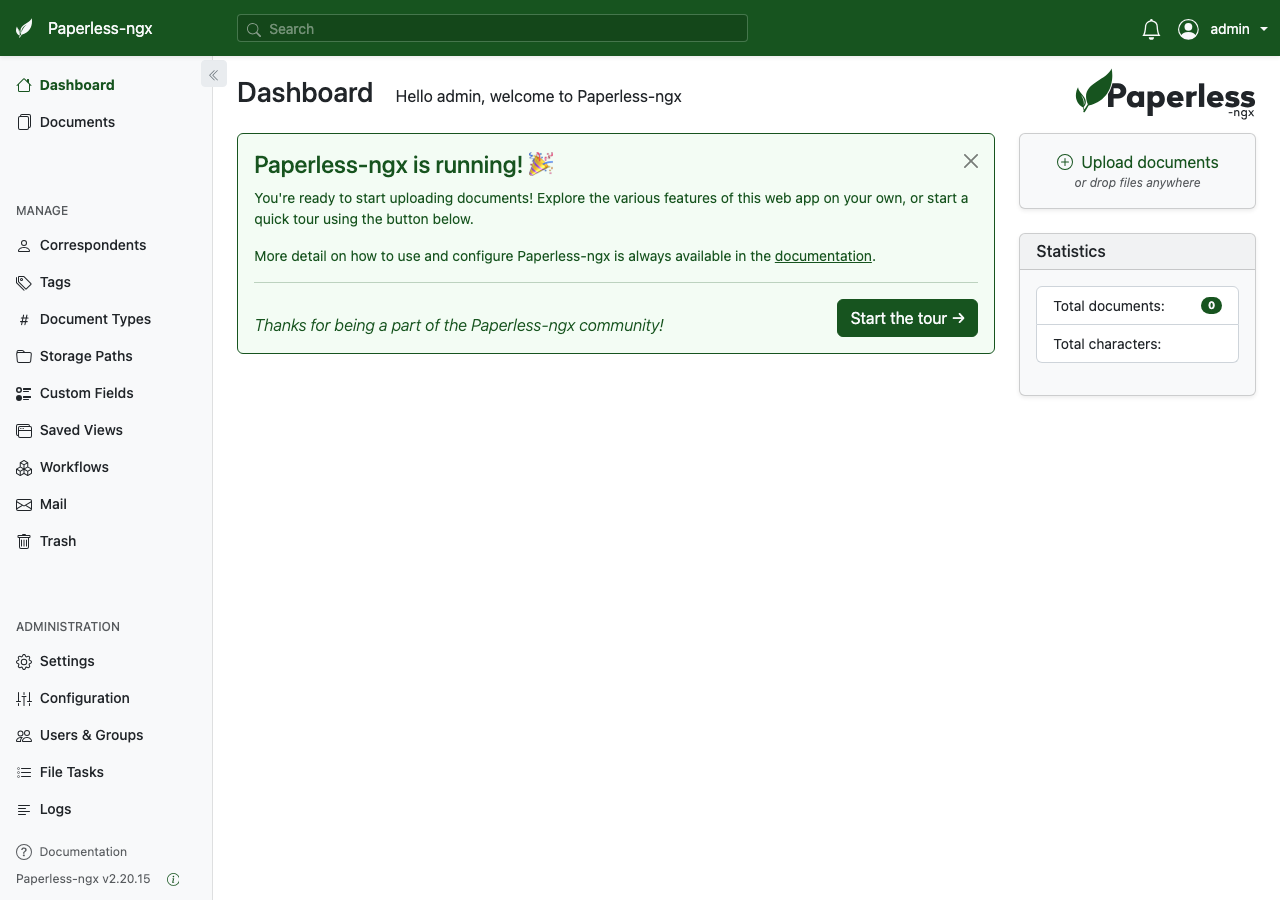Click the plus icon in Upload documents
The image size is (1280, 900).
1065,162
